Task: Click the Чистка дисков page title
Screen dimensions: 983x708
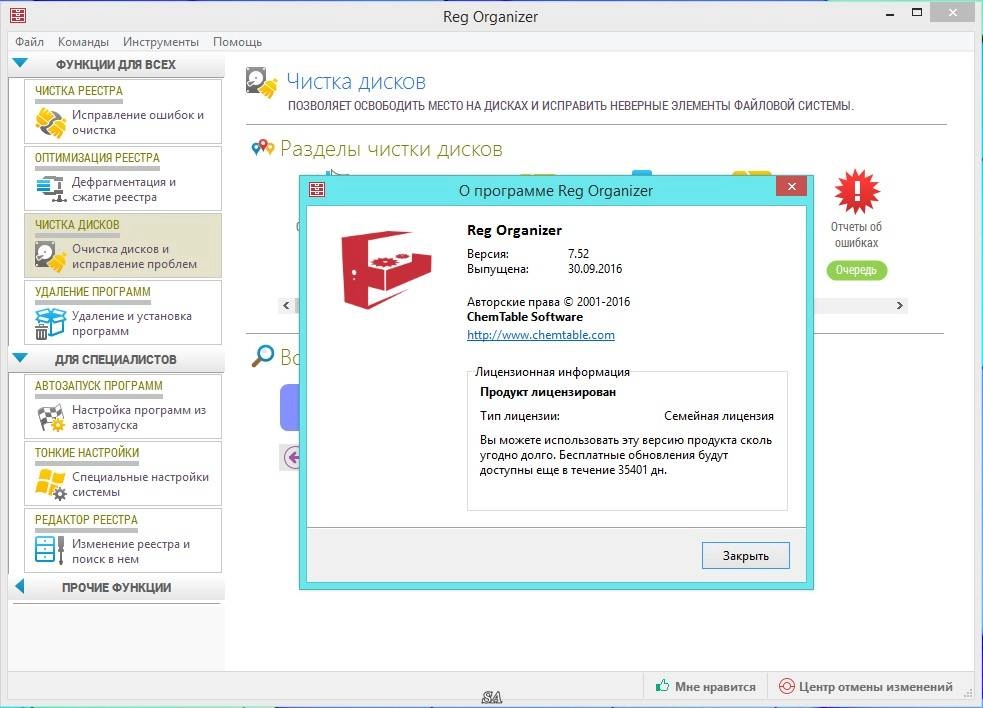Action: [356, 82]
